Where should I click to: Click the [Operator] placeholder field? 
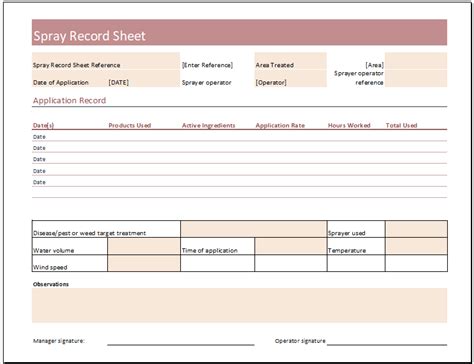[271, 82]
